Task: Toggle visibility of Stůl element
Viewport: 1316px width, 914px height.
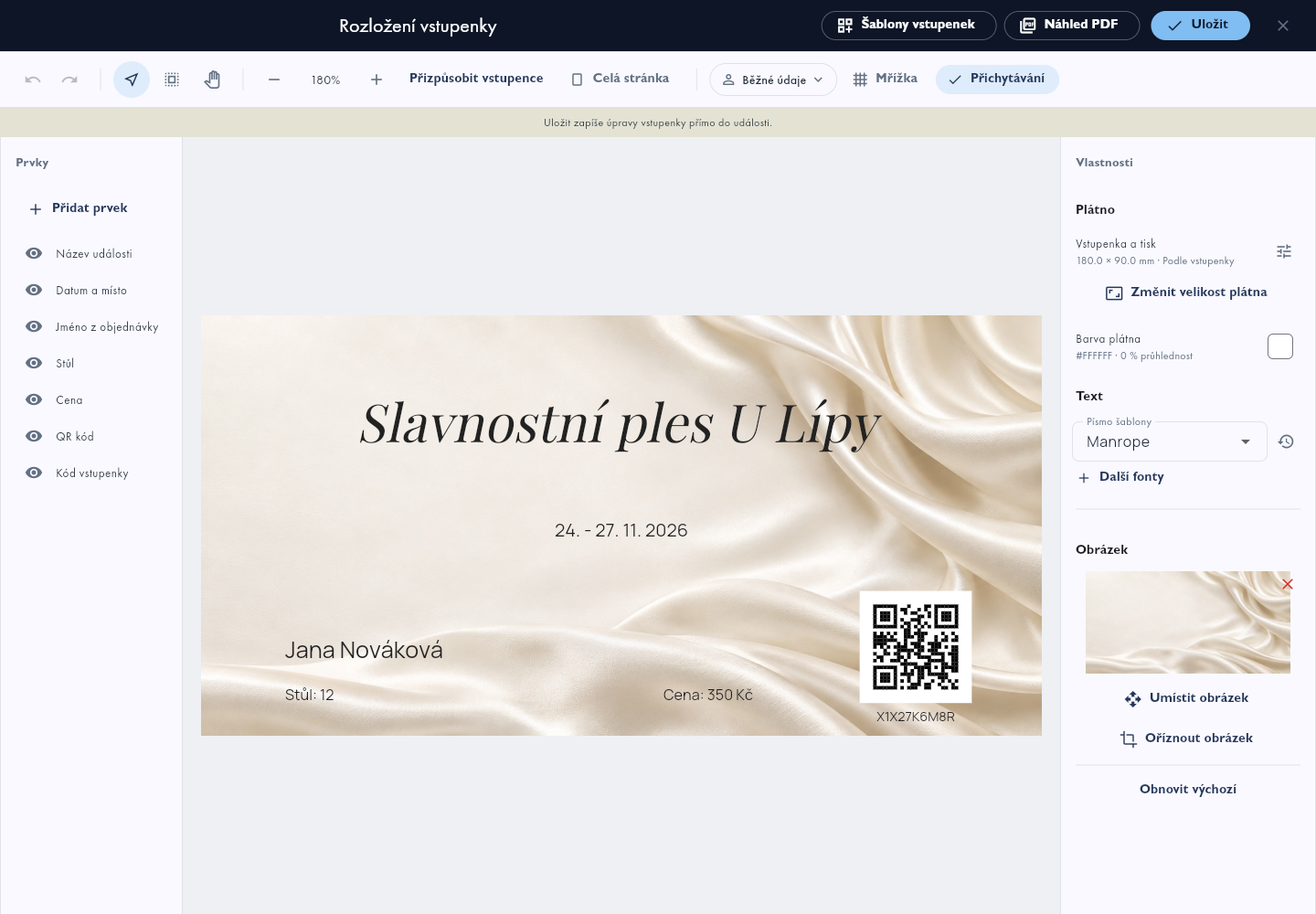Action: [34, 363]
